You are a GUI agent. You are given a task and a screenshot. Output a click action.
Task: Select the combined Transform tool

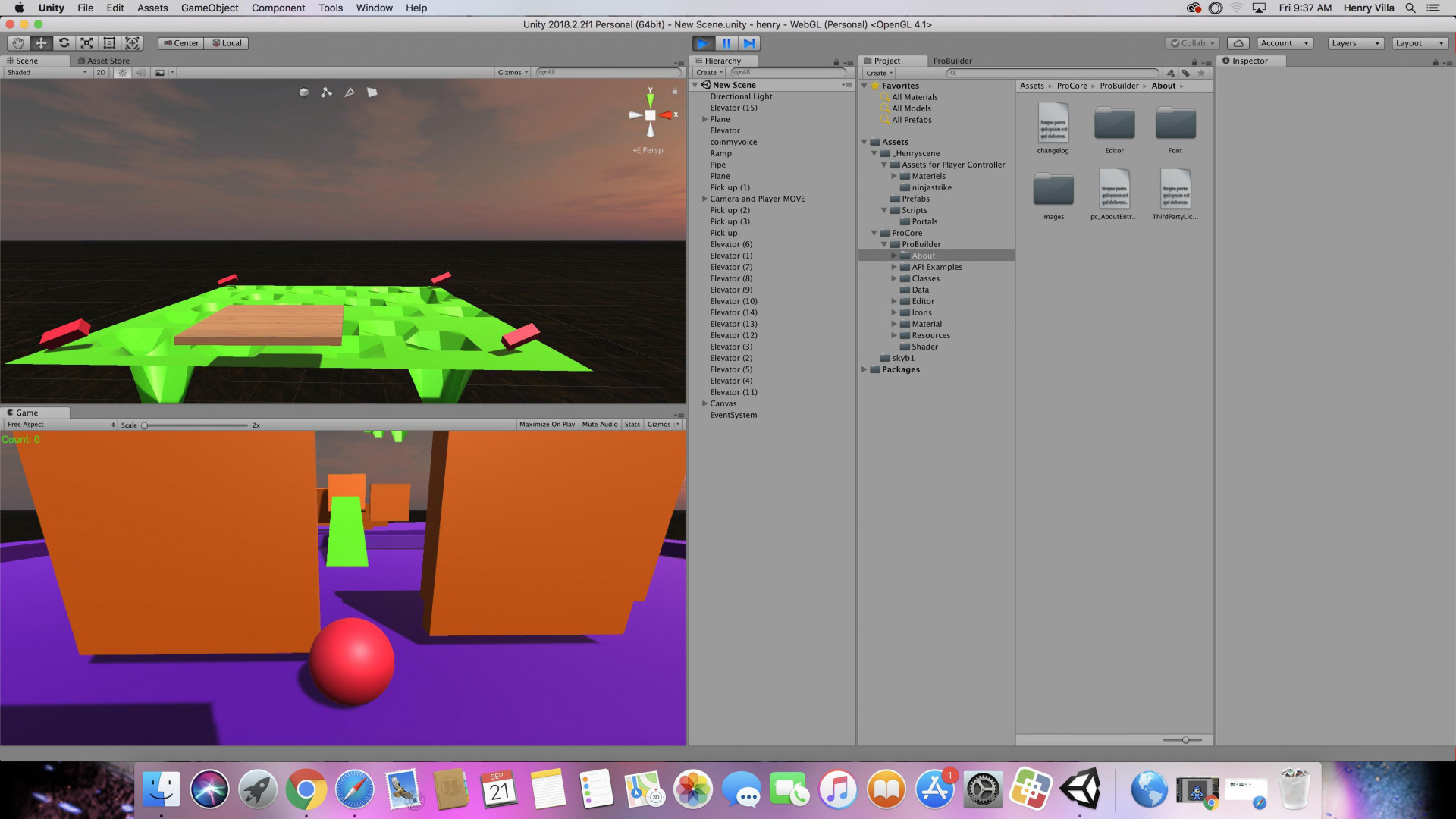tap(133, 43)
